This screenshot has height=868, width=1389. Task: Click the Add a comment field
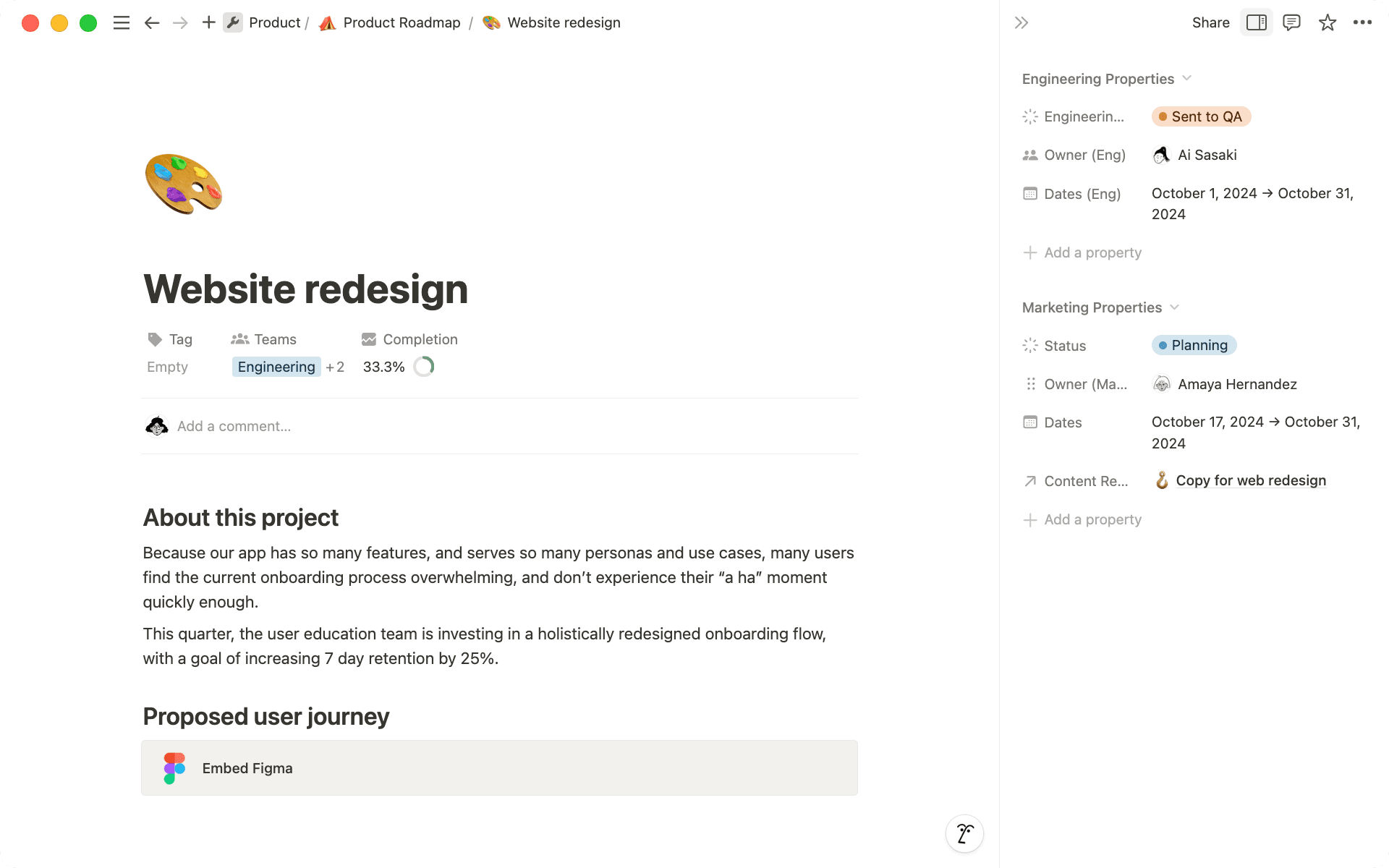234,426
